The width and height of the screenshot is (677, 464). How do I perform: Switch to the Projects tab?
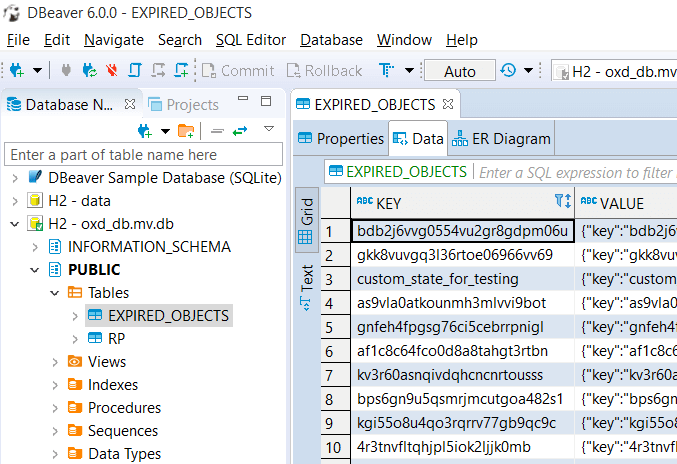tap(183, 104)
